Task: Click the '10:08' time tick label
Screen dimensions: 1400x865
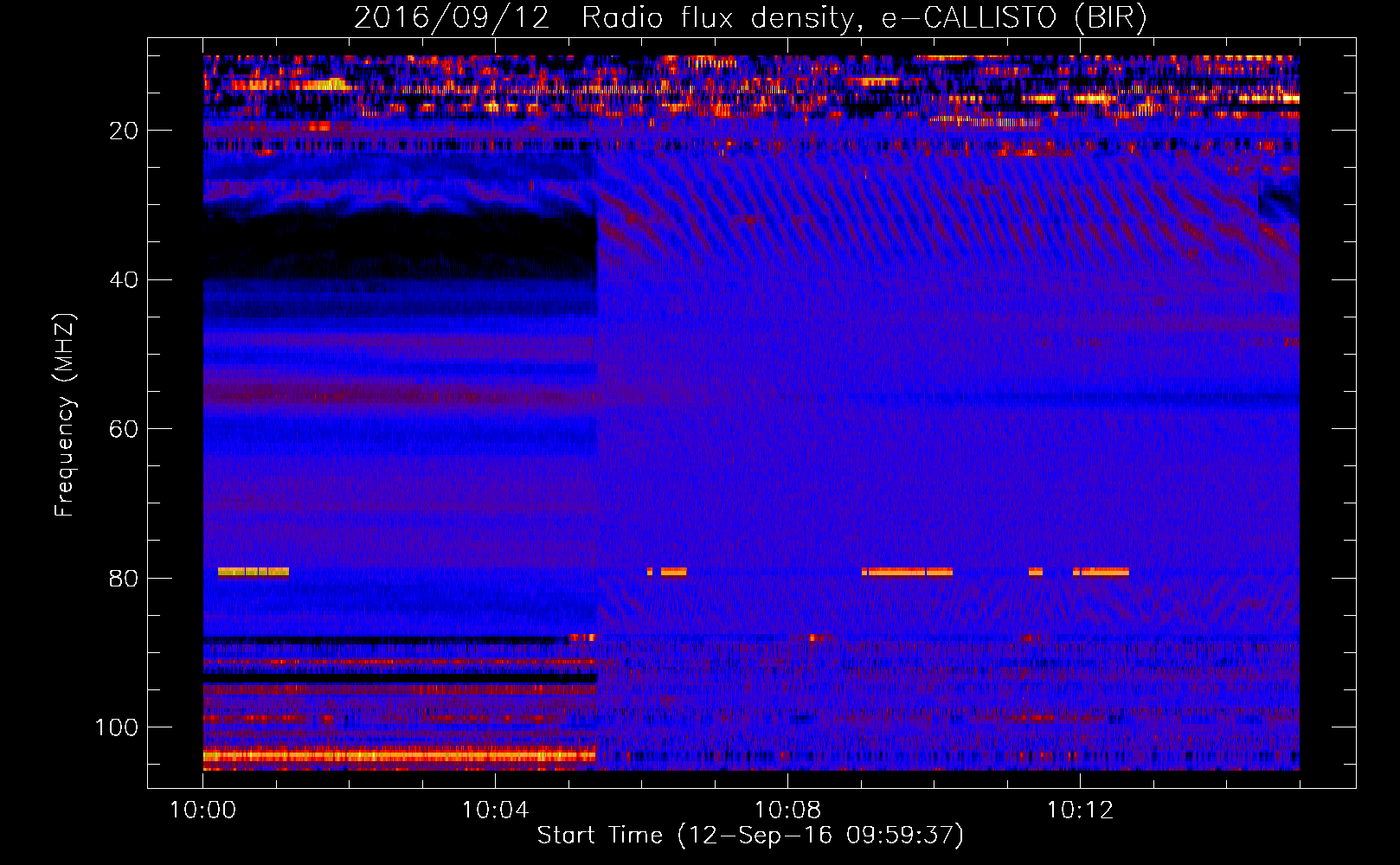Action: pos(787,811)
